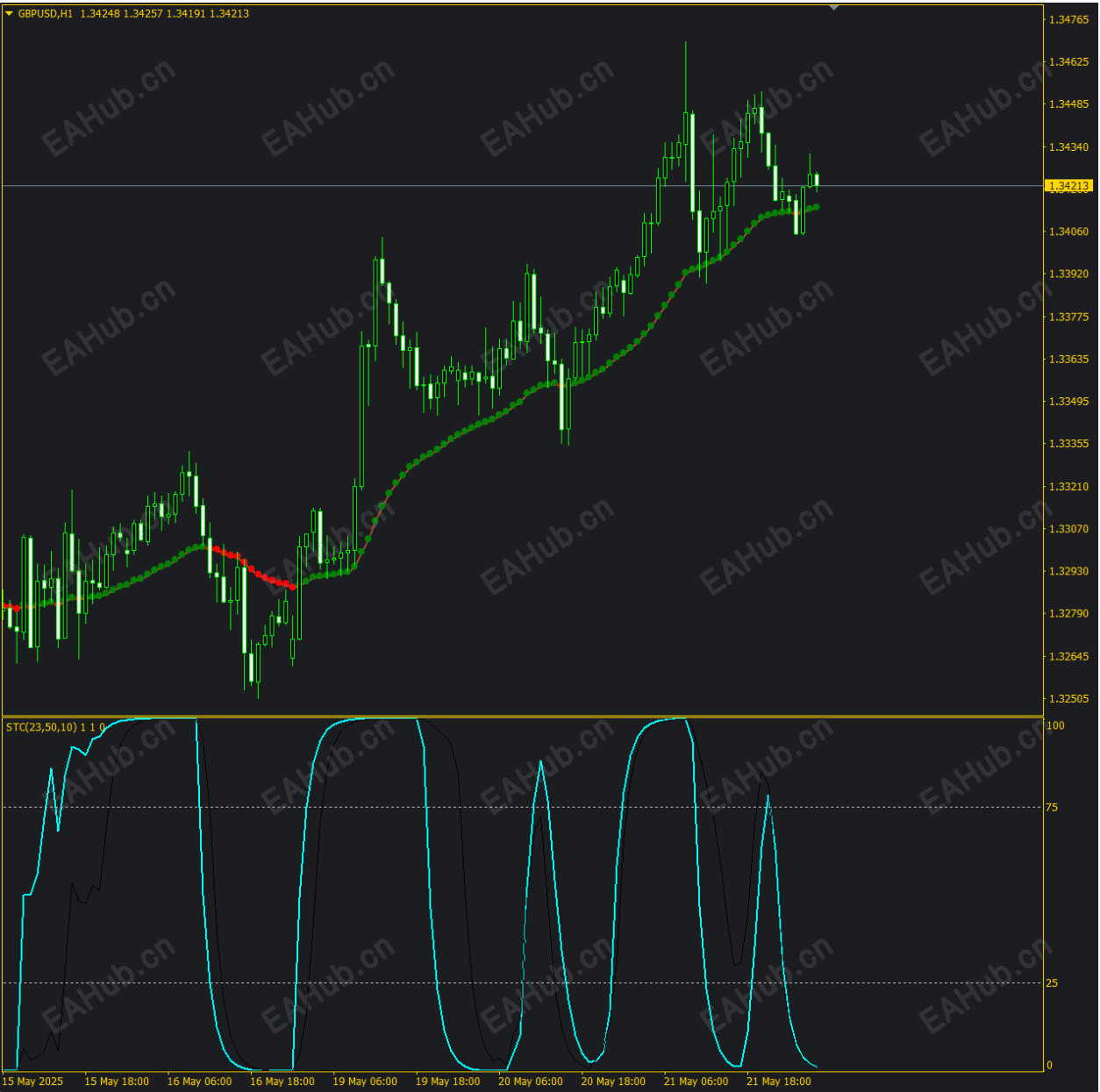Screen dimensions: 1100x1092
Task: Click time axis label 16 May 06:00
Action: coord(199,1081)
